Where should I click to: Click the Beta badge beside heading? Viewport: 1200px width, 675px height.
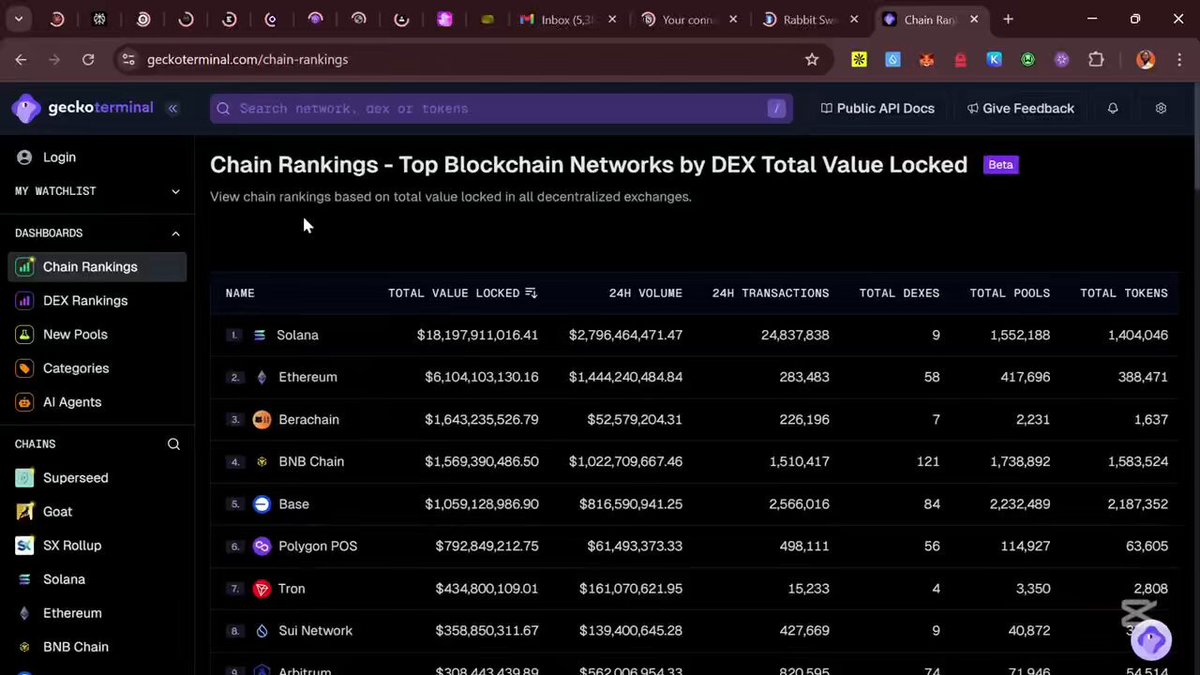1001,165
